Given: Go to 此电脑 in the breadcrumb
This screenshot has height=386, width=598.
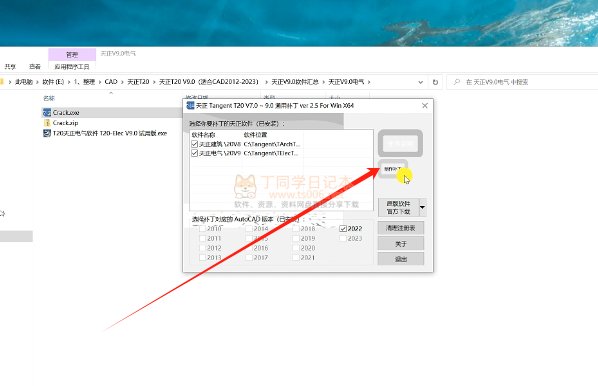Looking at the screenshot, I should click(x=24, y=82).
